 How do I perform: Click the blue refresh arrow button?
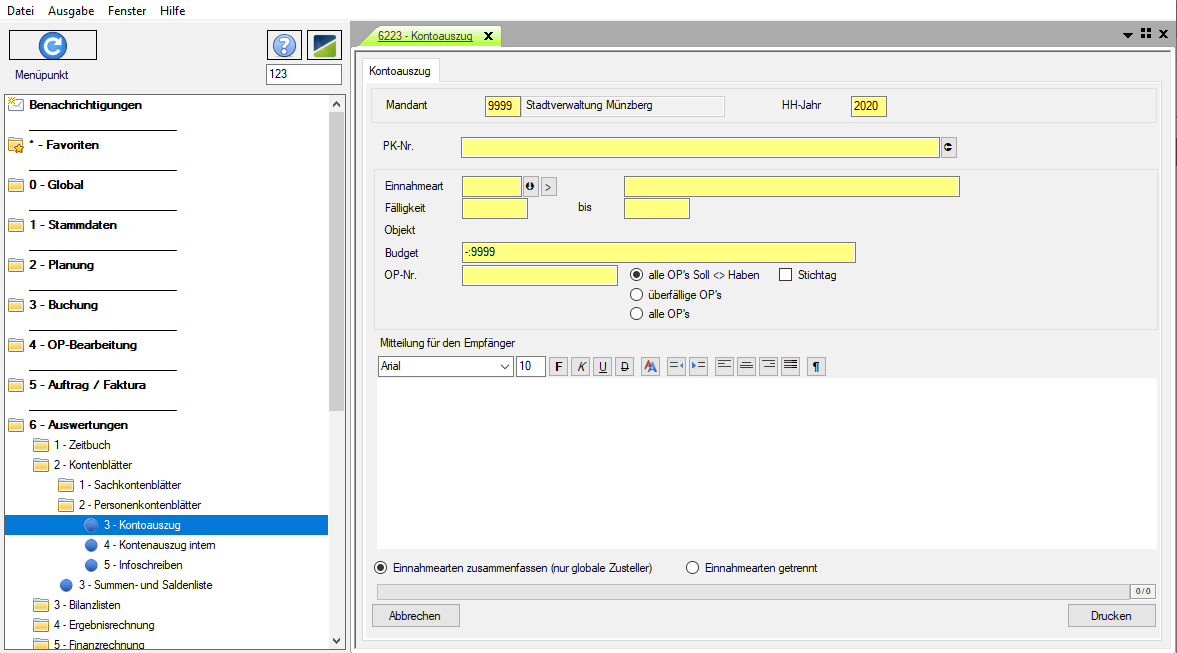pos(53,45)
